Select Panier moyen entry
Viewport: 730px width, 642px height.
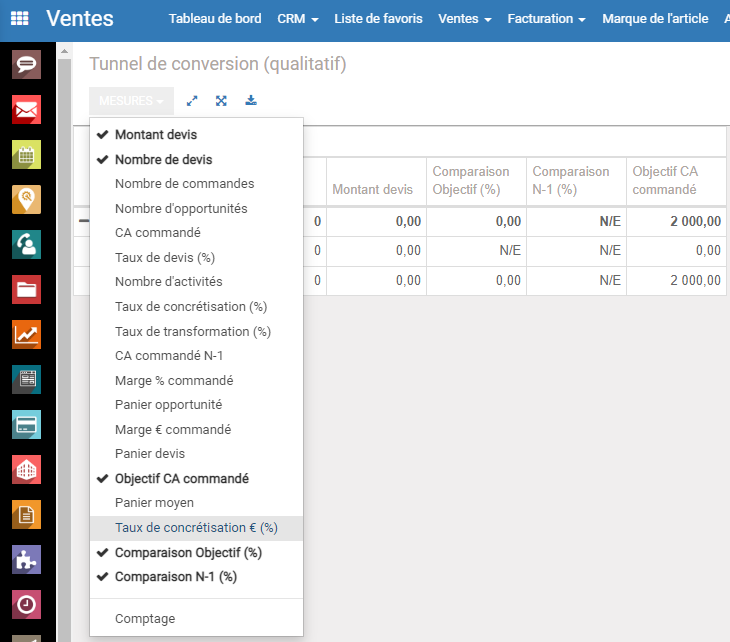[196, 502]
